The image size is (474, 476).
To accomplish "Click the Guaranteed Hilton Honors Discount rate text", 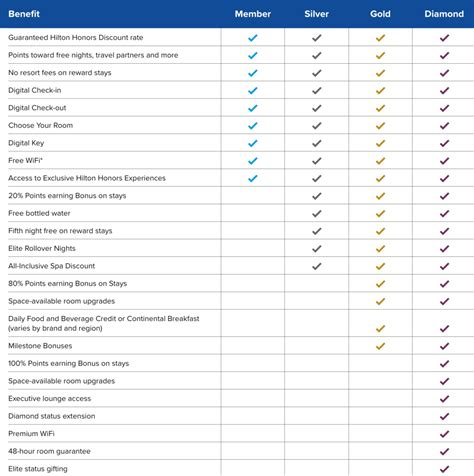I will click(x=76, y=37).
